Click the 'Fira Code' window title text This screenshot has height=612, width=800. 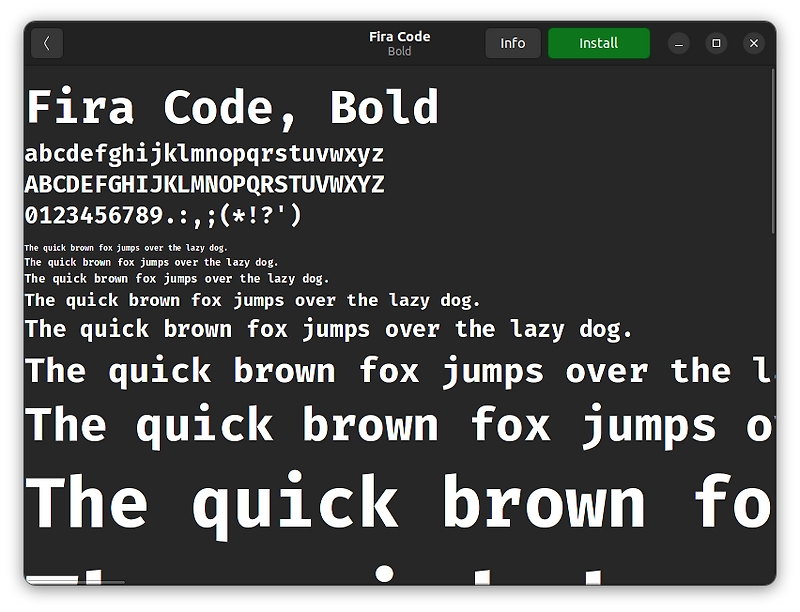399,37
